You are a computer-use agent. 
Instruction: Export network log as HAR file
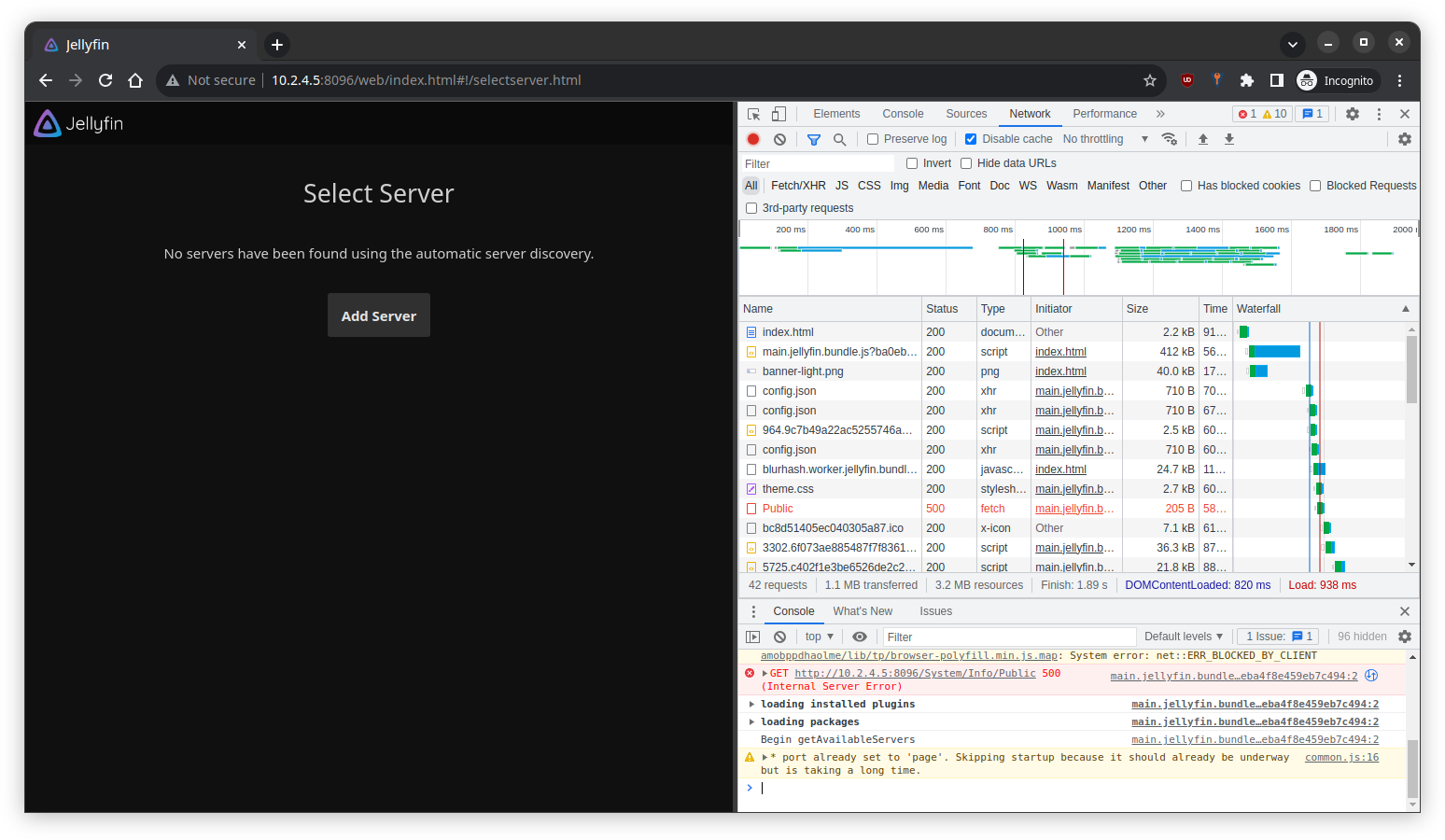[x=1229, y=138]
